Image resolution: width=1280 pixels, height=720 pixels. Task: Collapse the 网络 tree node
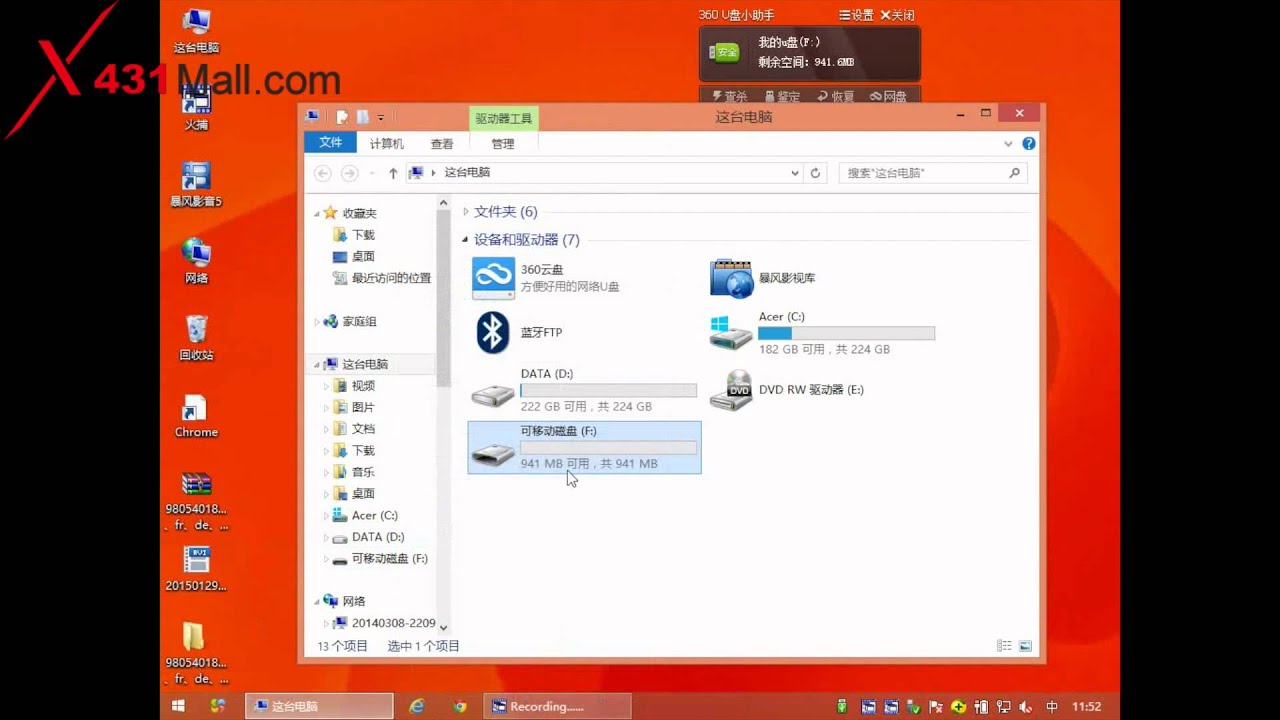pyautogui.click(x=318, y=602)
